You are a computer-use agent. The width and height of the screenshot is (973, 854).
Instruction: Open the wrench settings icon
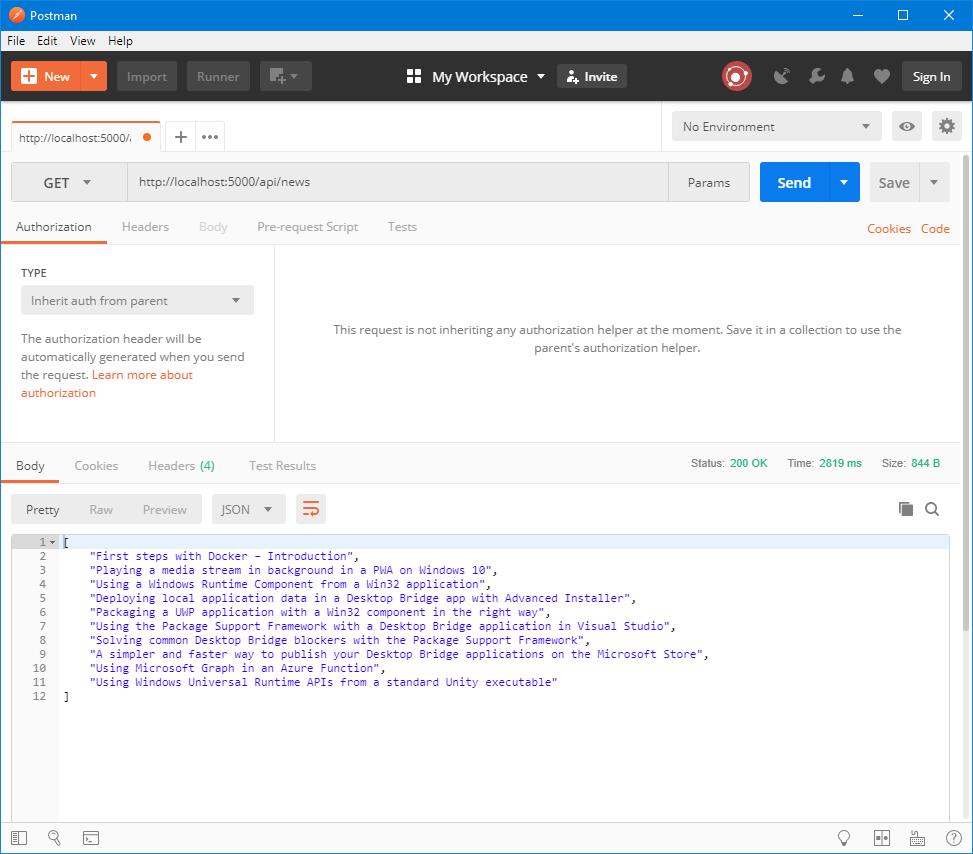pos(817,76)
